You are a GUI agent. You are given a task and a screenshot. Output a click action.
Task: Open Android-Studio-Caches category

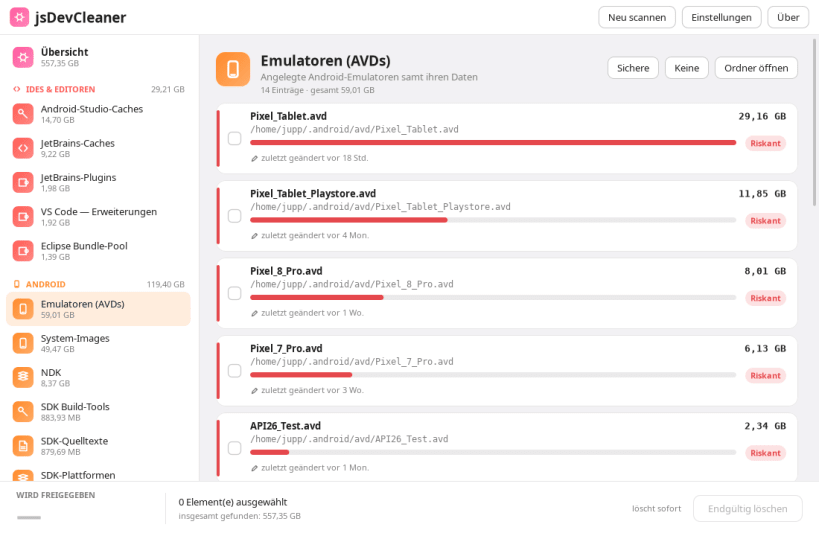click(98, 114)
